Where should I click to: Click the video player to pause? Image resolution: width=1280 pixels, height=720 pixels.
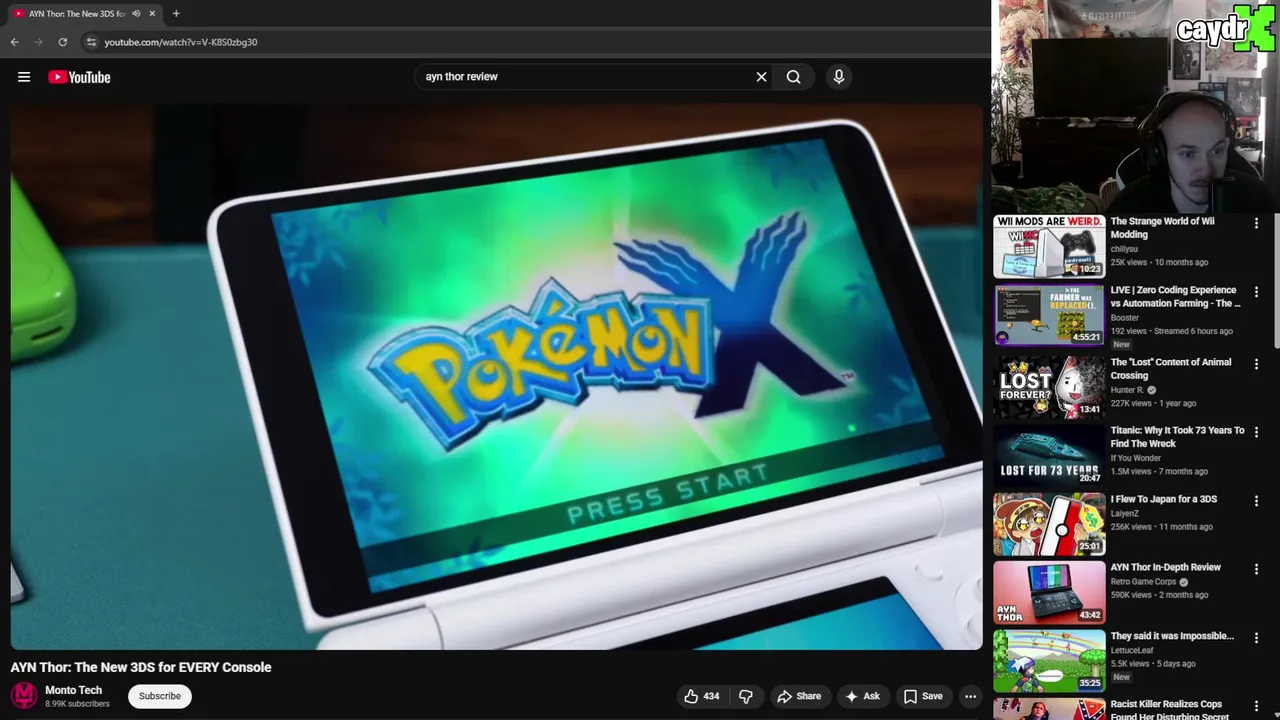tap(497, 377)
